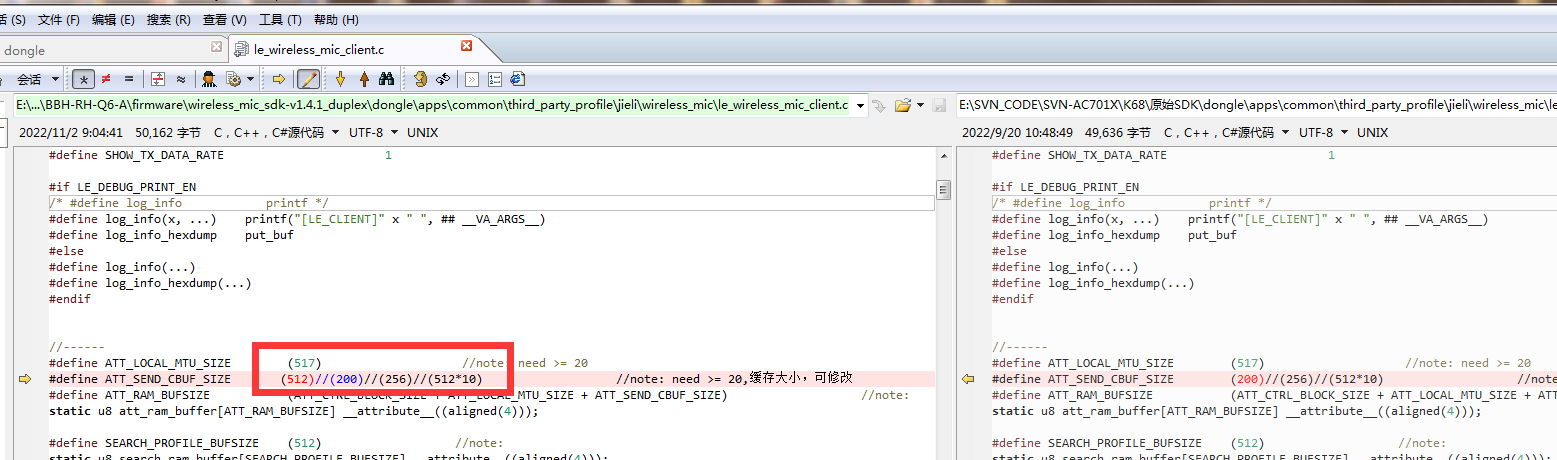Open the 工具 (T) menu
Image resolution: width=1557 pixels, height=460 pixels.
click(280, 19)
